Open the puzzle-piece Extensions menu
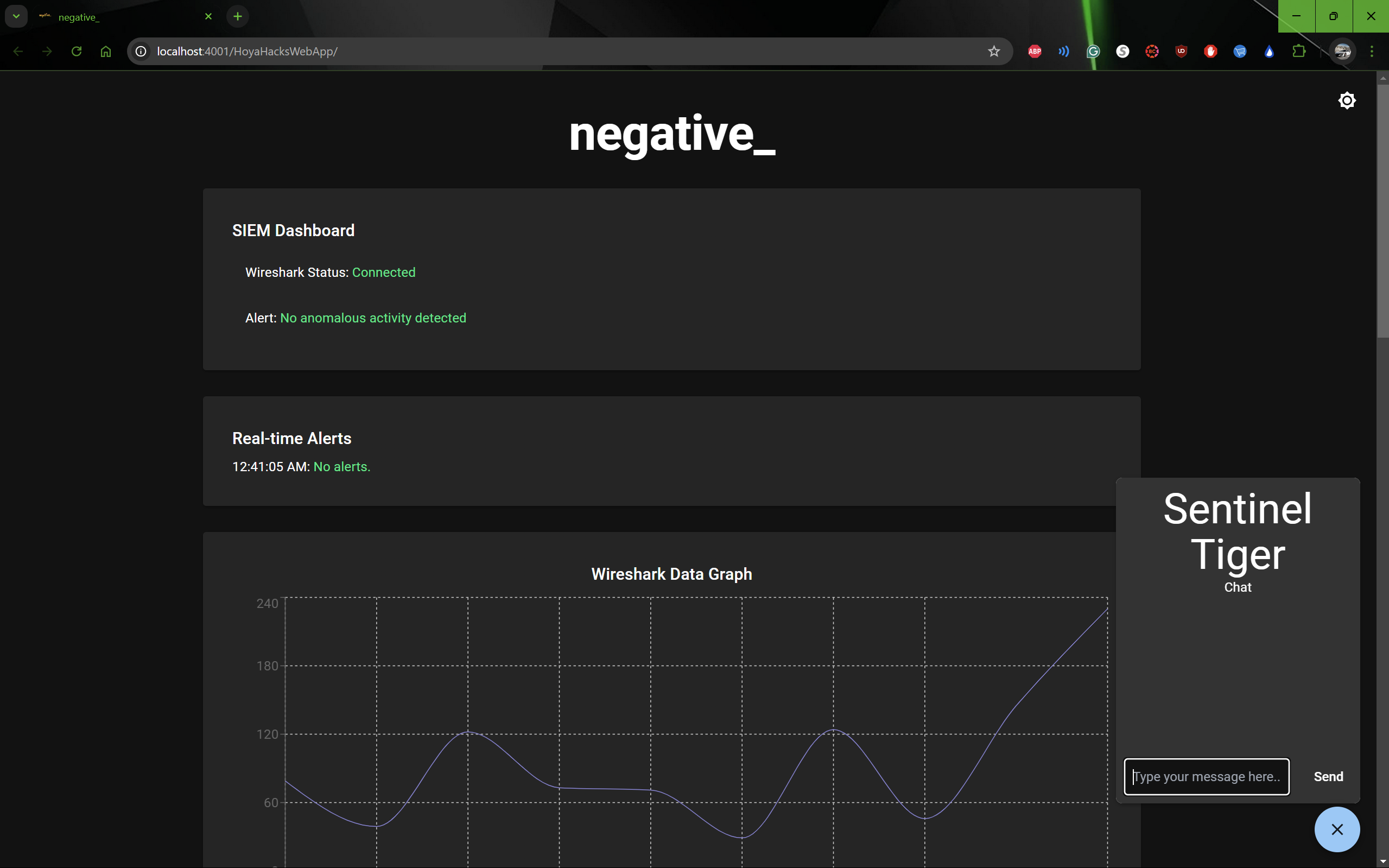 [1298, 52]
